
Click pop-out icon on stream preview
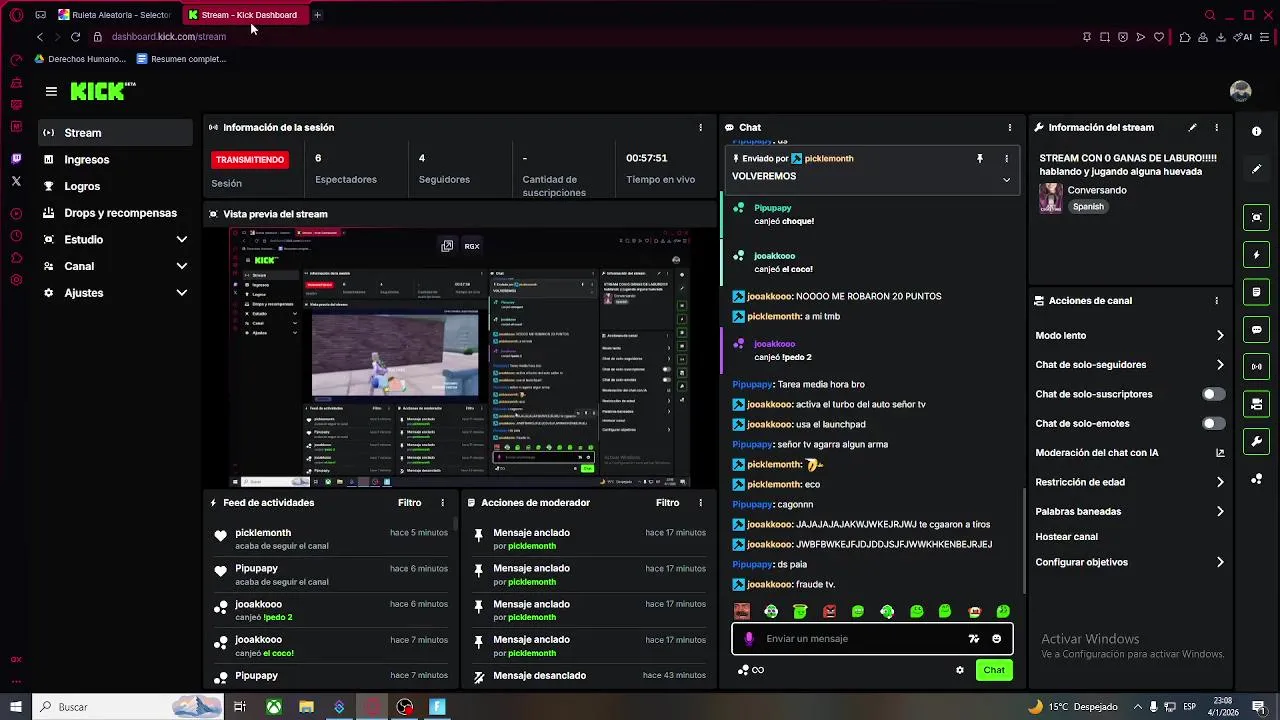coord(447,246)
